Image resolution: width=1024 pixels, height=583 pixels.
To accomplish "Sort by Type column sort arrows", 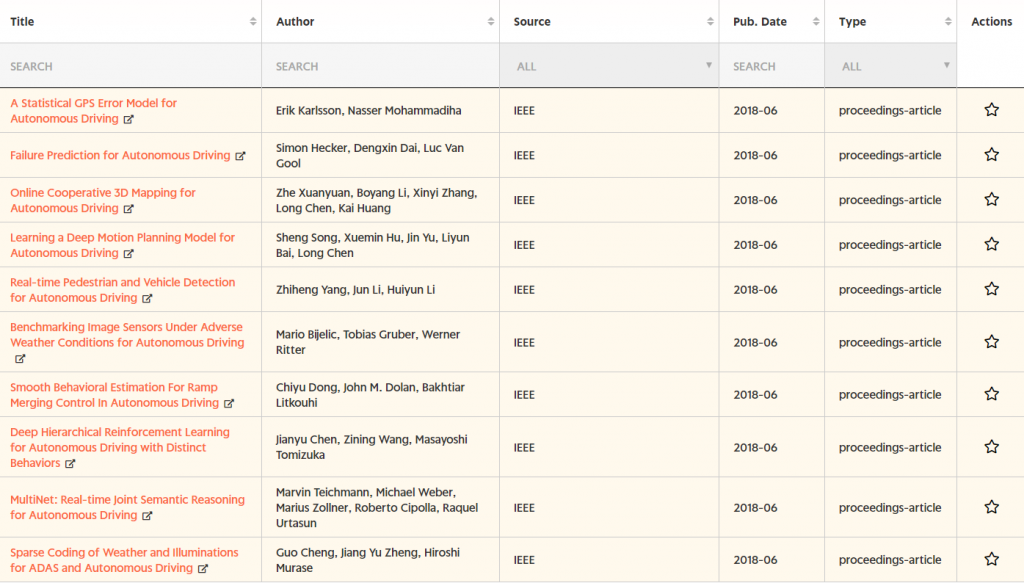I will [x=948, y=22].
